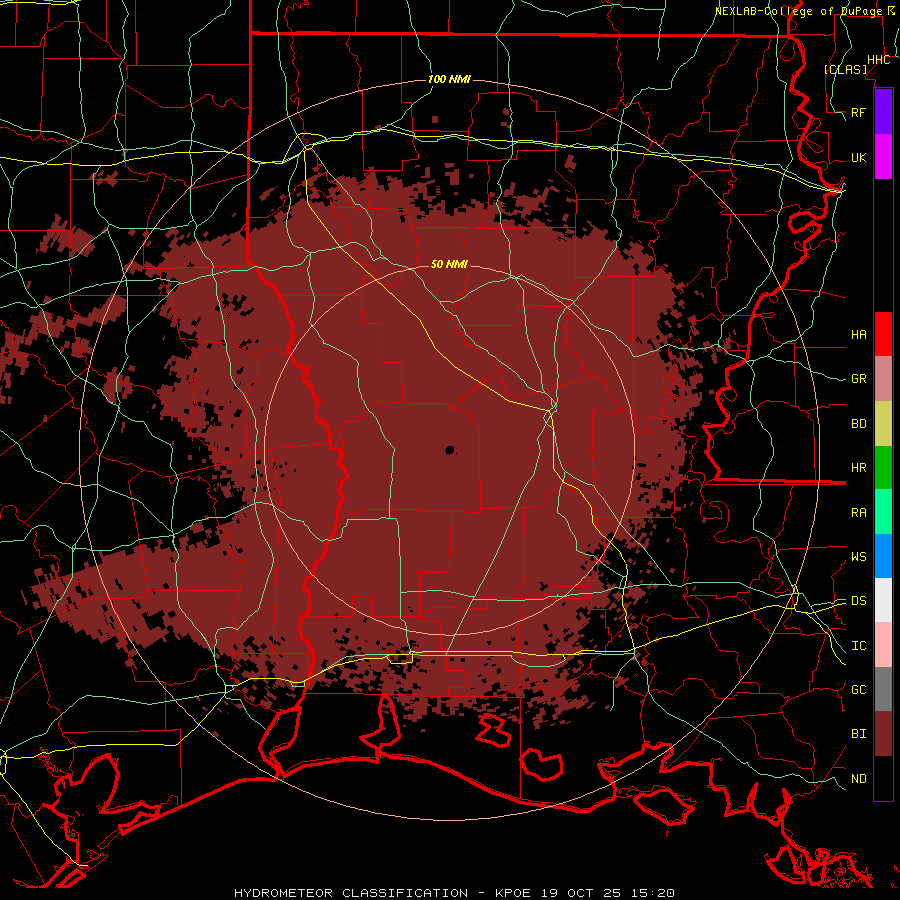Click the ND black legend swatch
Image resolution: width=900 pixels, height=900 pixels.
(883, 778)
